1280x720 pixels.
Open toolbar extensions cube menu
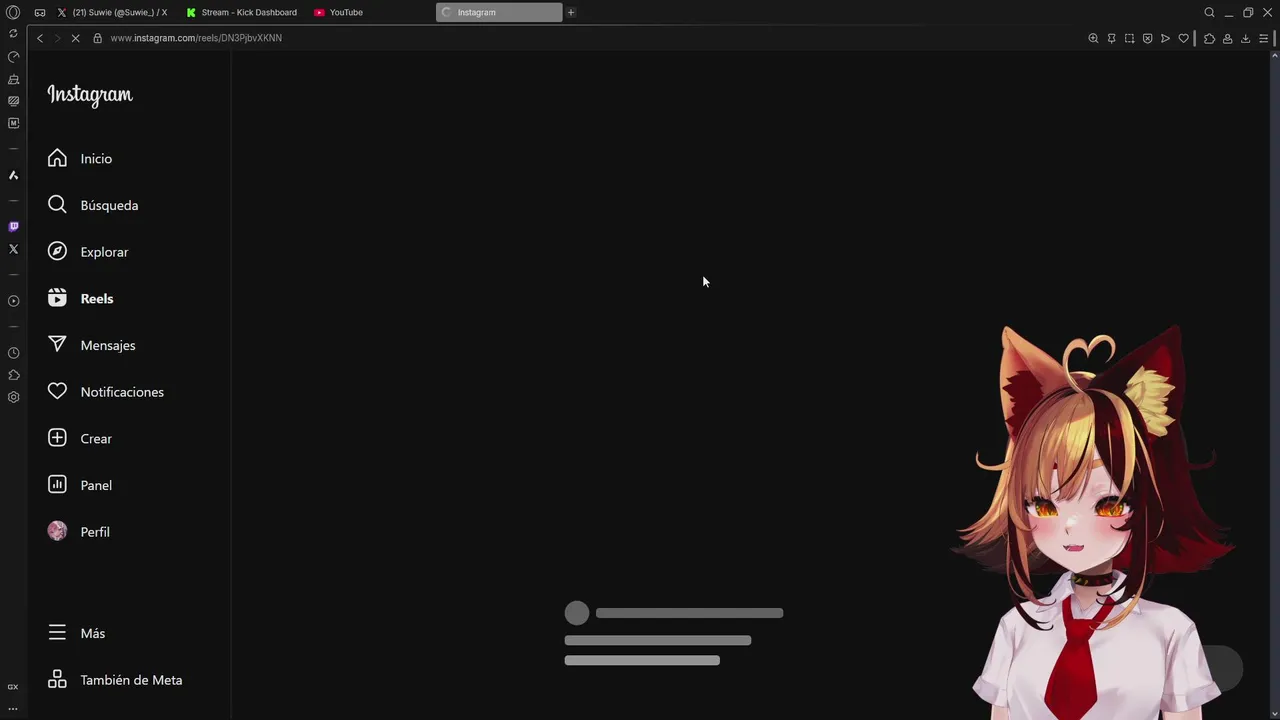[1209, 38]
